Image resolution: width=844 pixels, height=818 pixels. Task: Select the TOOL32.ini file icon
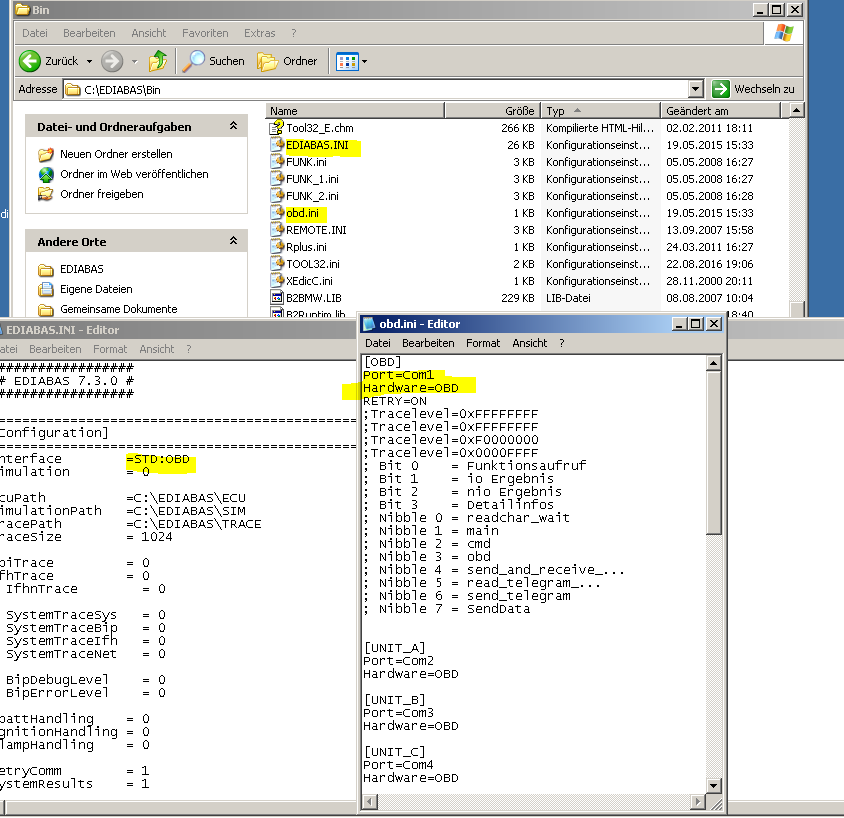[x=277, y=264]
